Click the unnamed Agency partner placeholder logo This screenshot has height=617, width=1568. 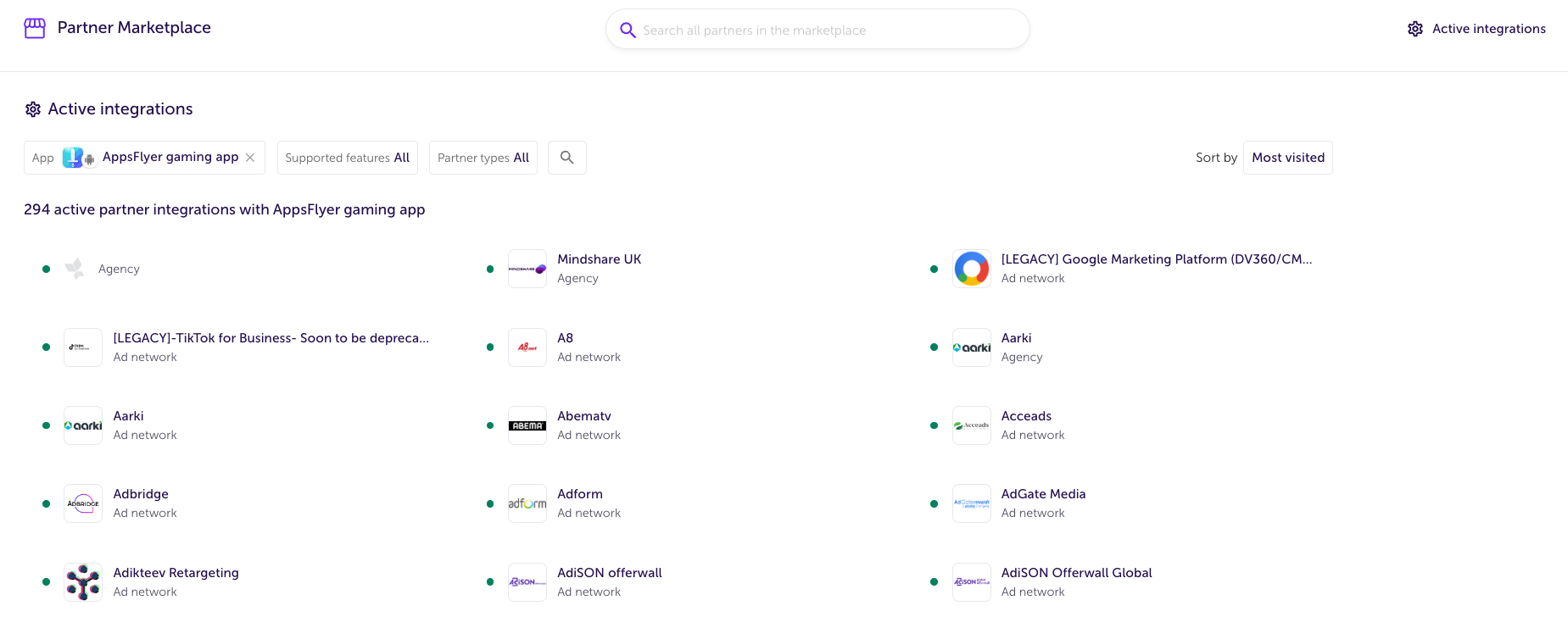coord(75,269)
